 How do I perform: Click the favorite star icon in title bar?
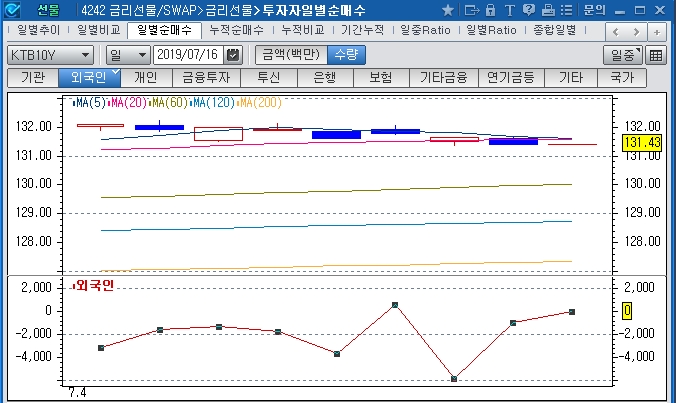(x=448, y=10)
